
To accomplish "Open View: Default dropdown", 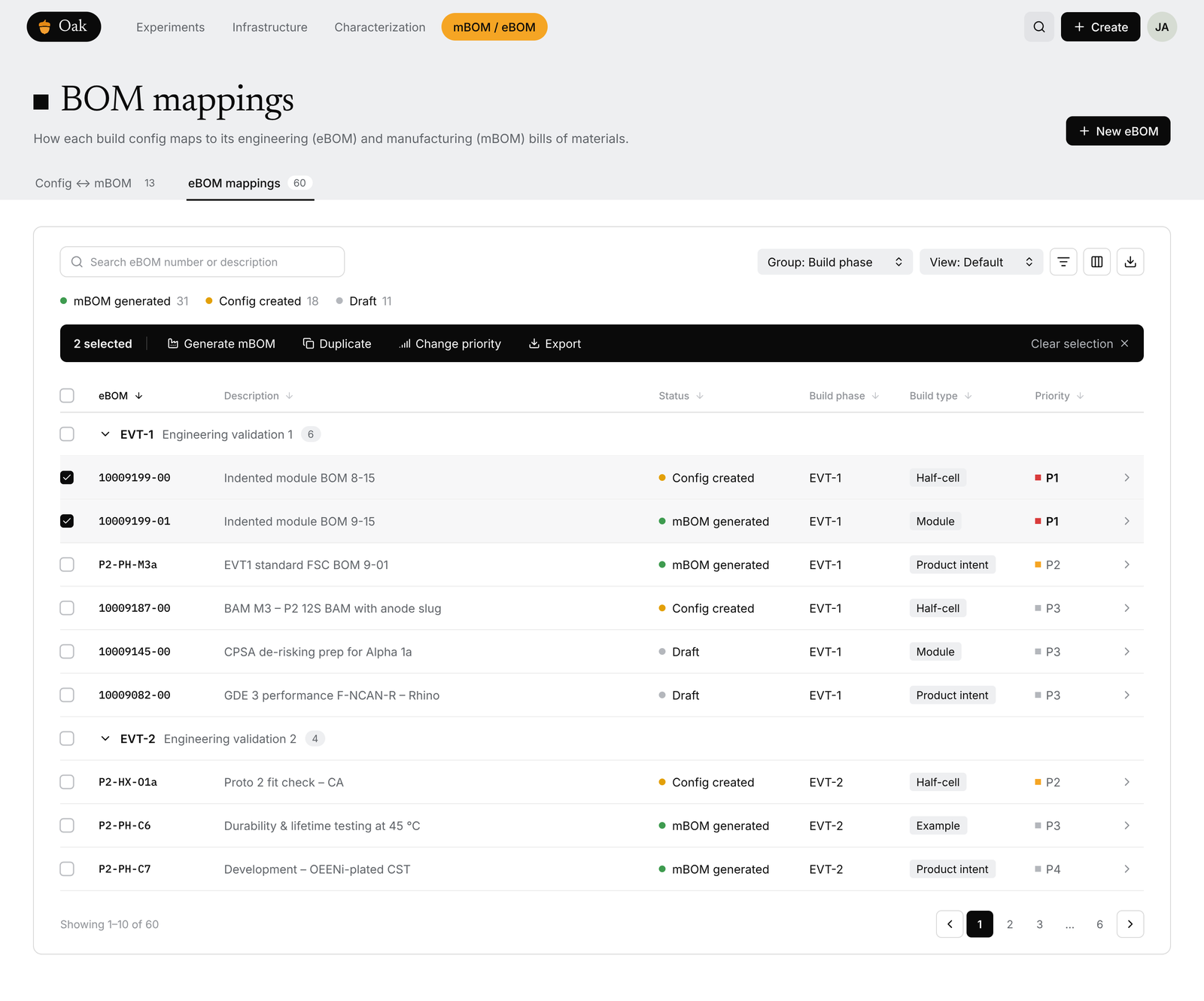I will click(x=981, y=262).
